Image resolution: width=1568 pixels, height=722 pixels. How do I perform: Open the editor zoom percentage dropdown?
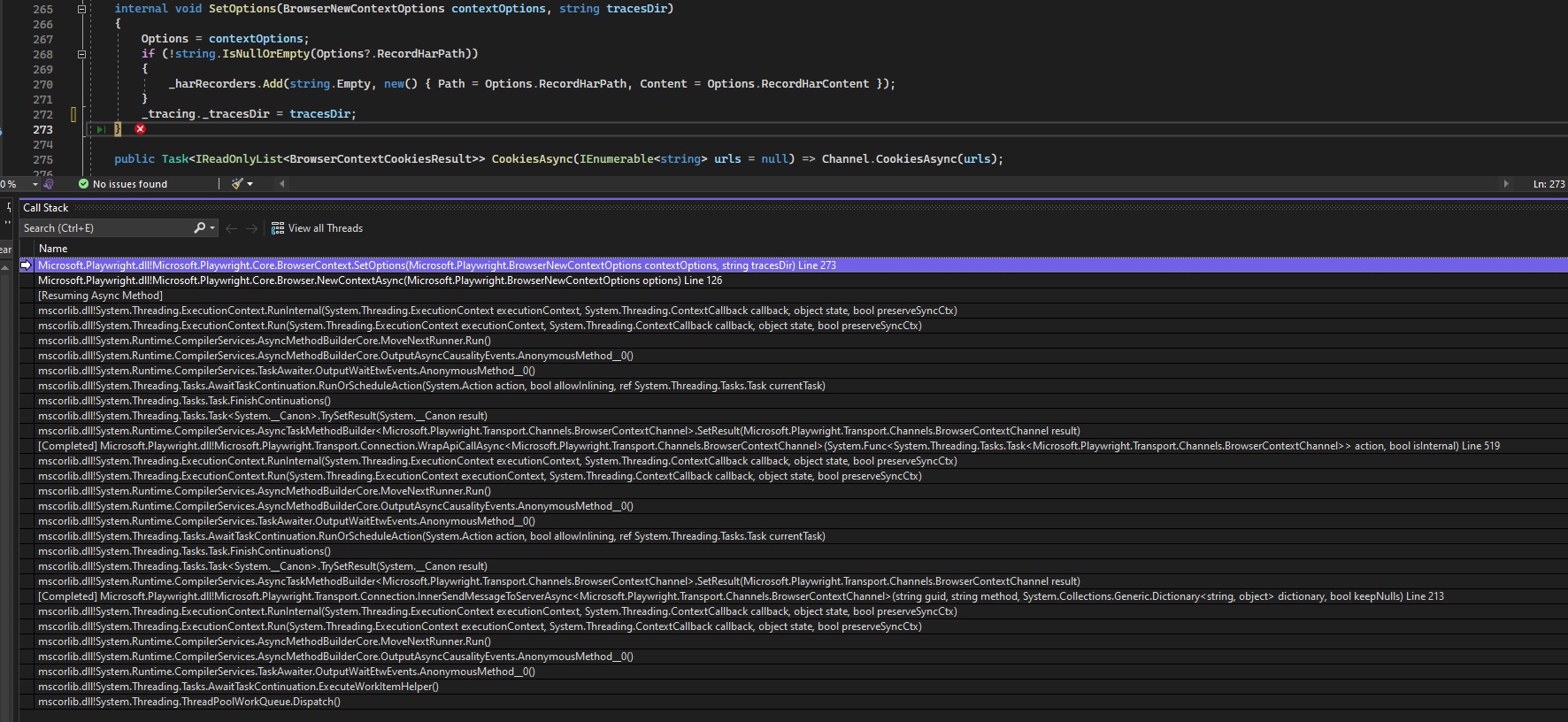click(35, 184)
